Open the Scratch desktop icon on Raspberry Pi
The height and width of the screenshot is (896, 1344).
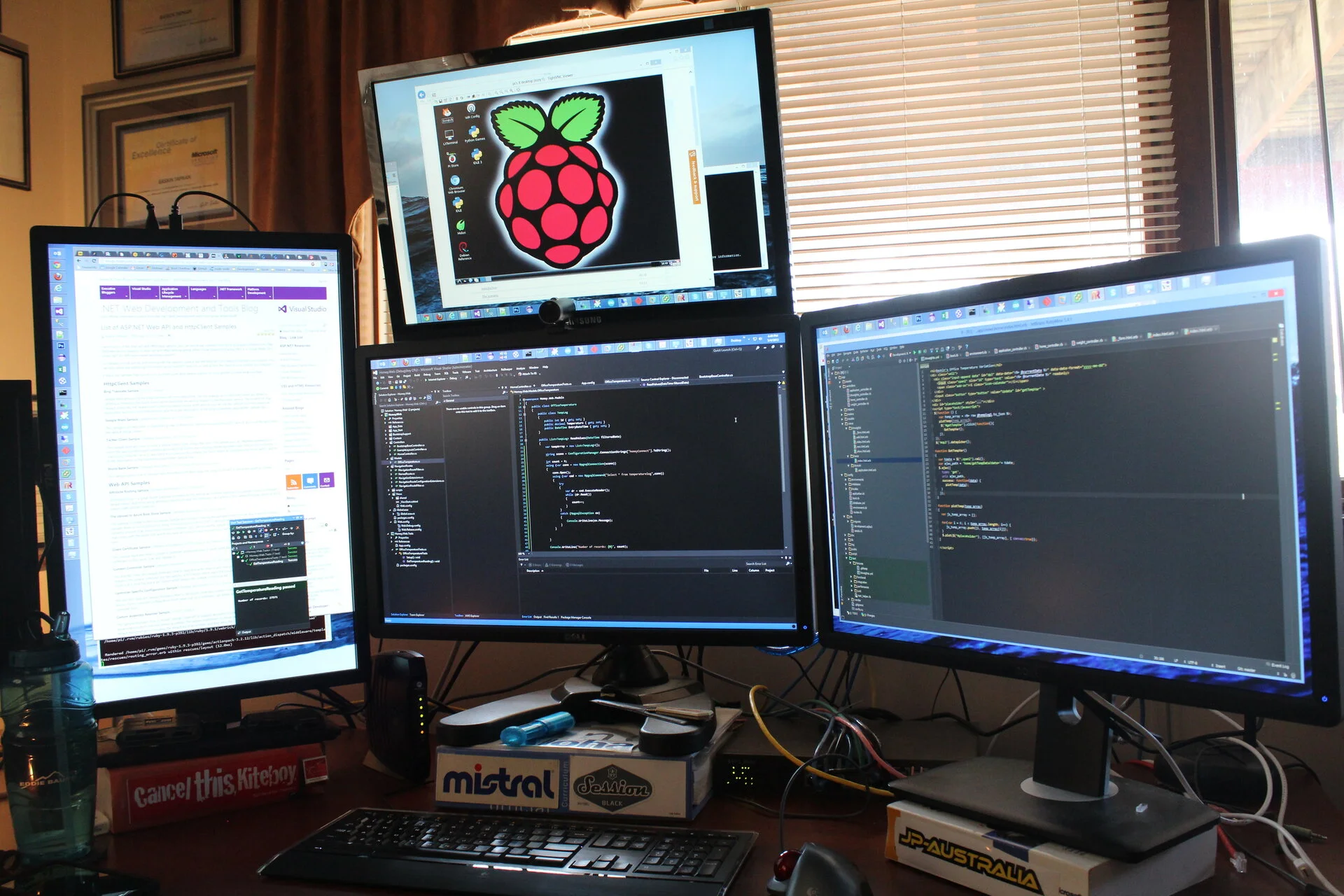click(446, 112)
